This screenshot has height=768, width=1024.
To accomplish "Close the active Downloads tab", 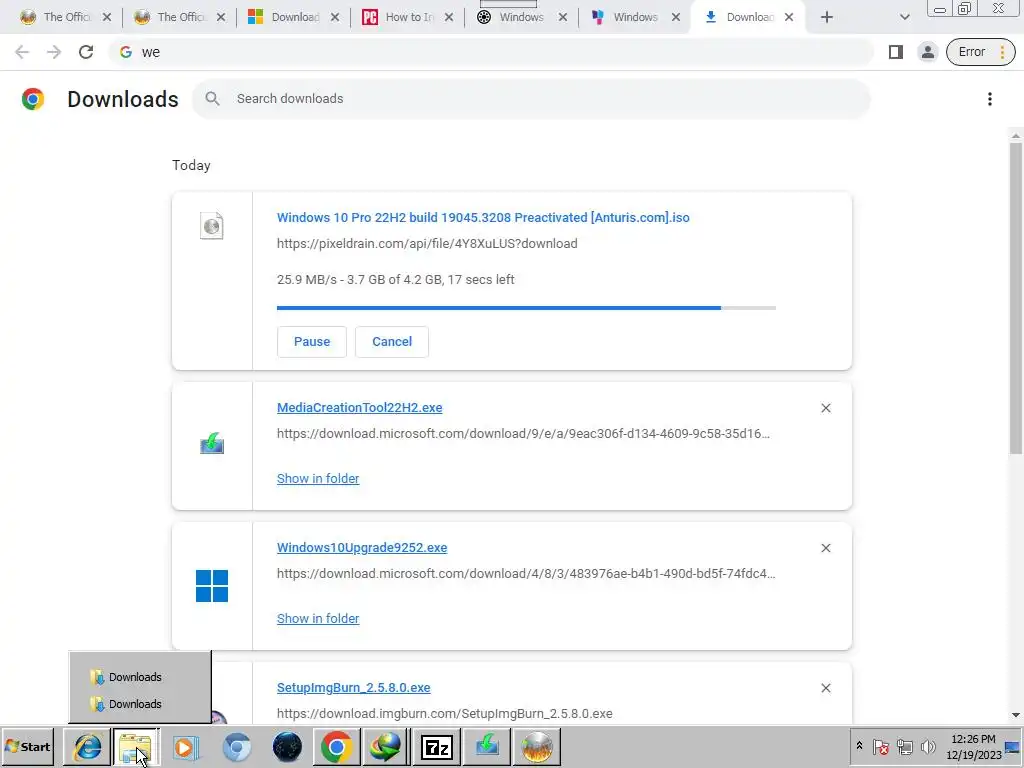I will click(x=789, y=17).
